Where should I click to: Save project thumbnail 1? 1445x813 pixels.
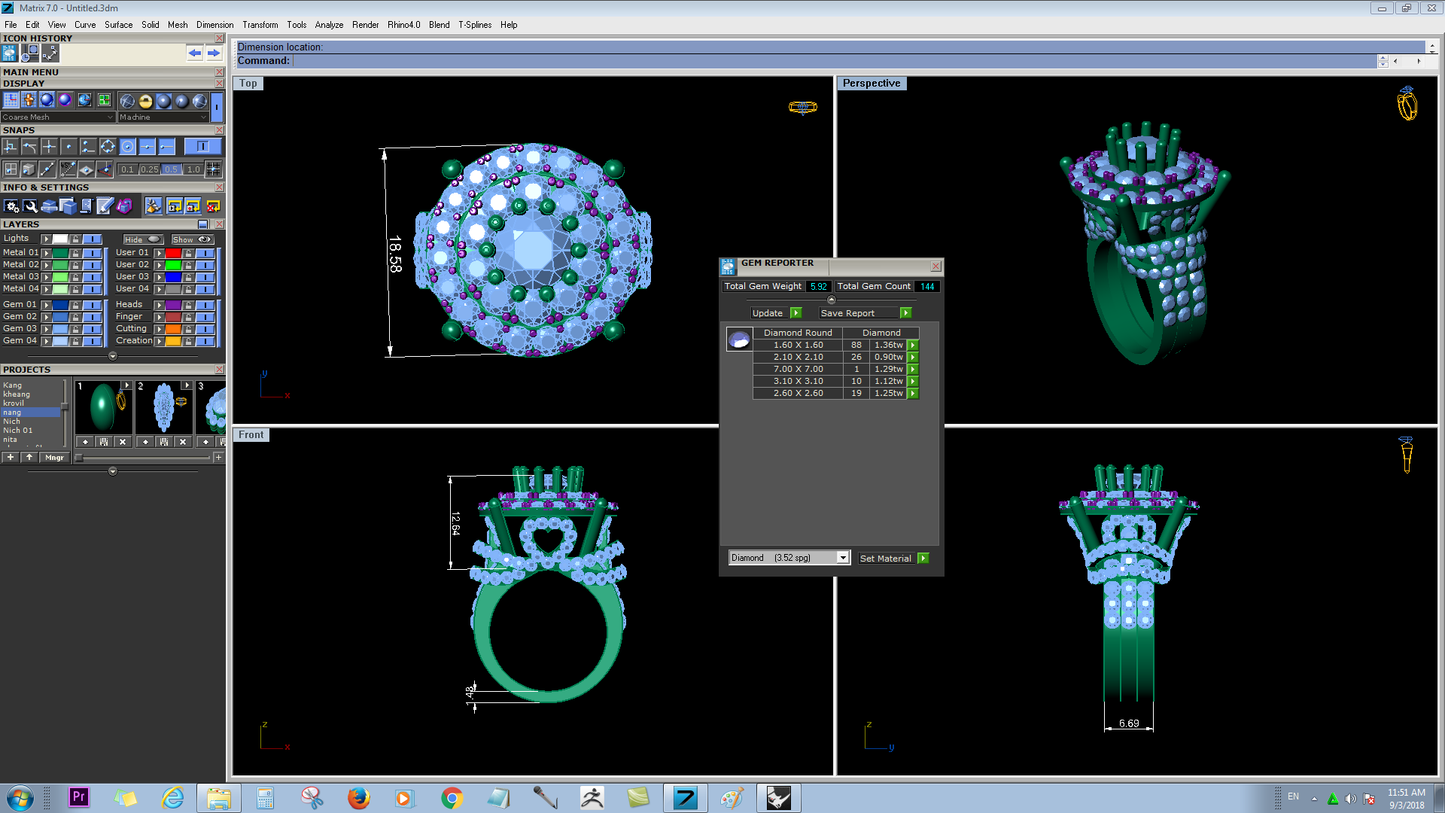[104, 441]
